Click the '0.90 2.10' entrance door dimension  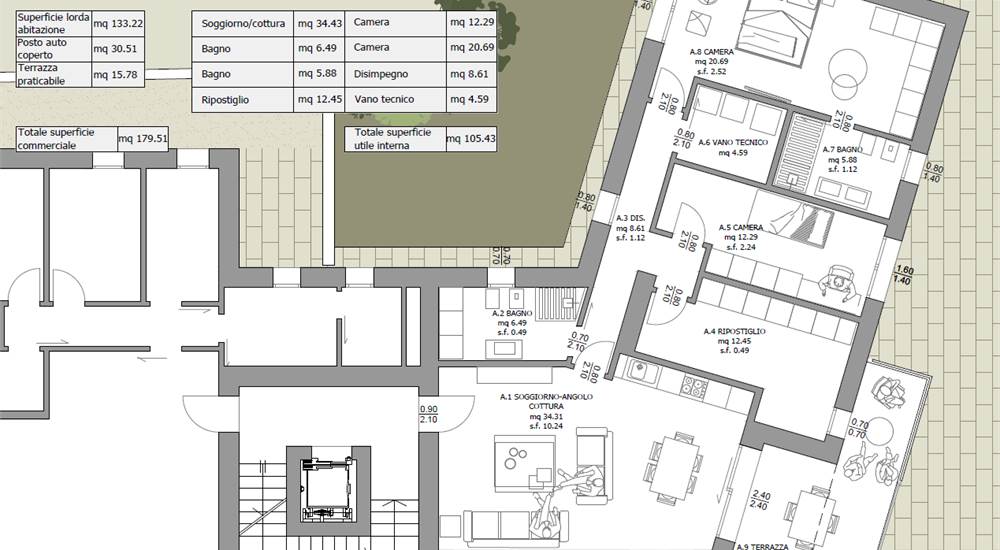click(x=429, y=415)
